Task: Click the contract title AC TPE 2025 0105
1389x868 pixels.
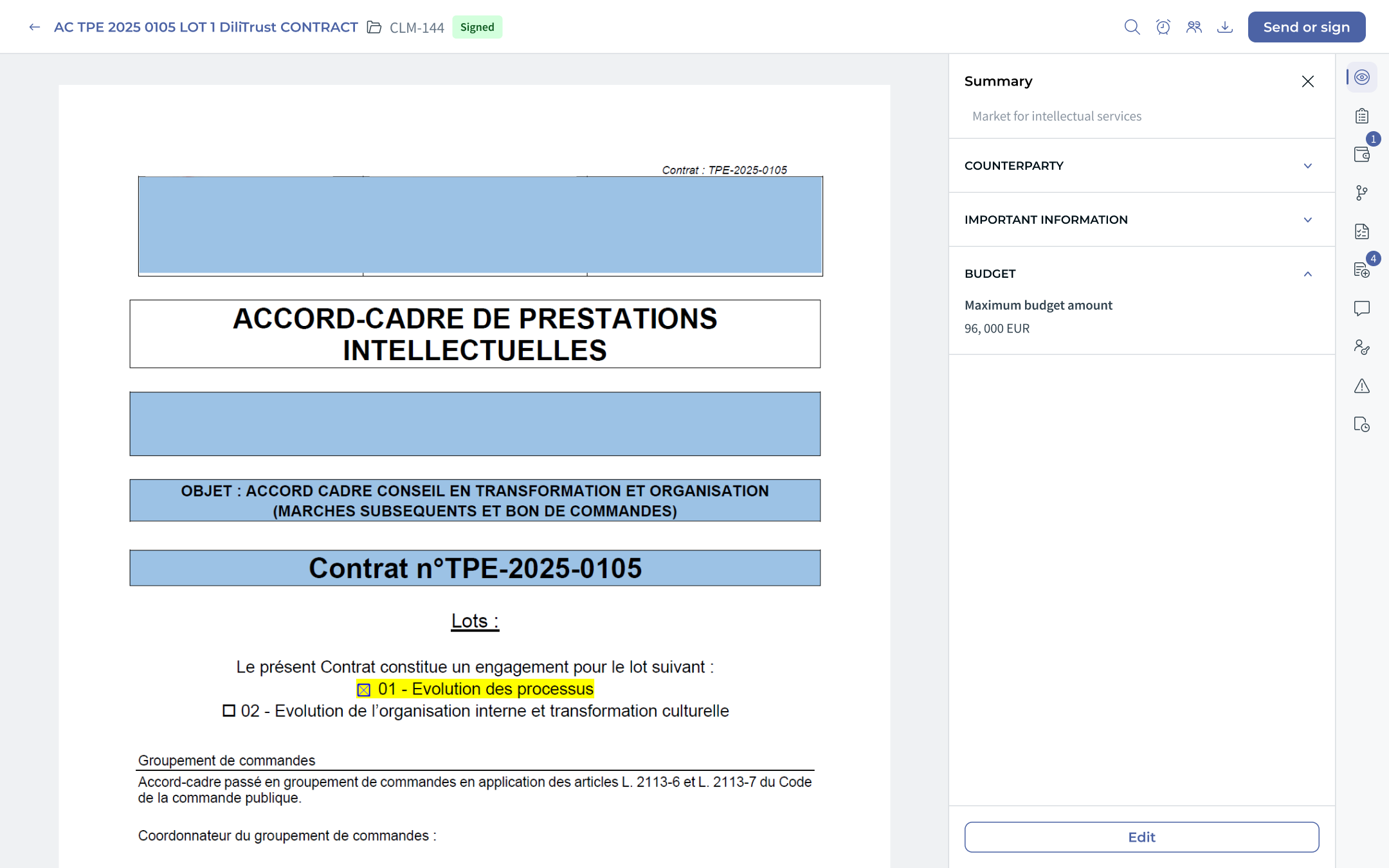Action: [x=206, y=27]
